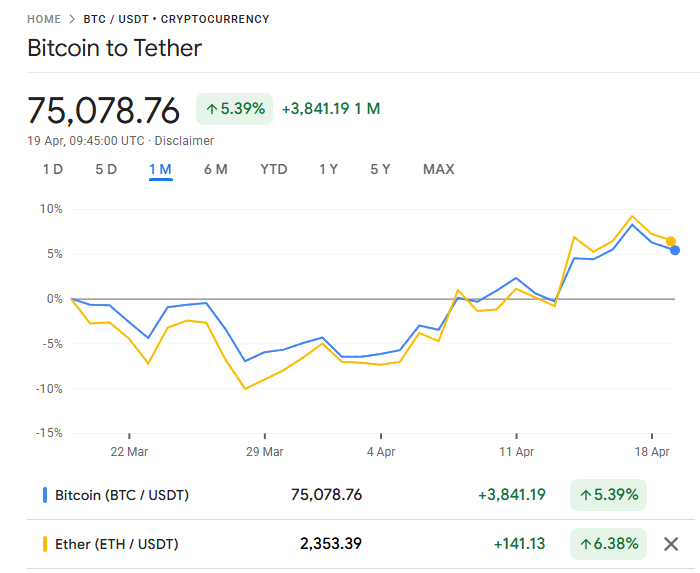Open the Ether (ETH / USDT) row
Image resolution: width=700 pixels, height=573 pixels.
(x=117, y=544)
